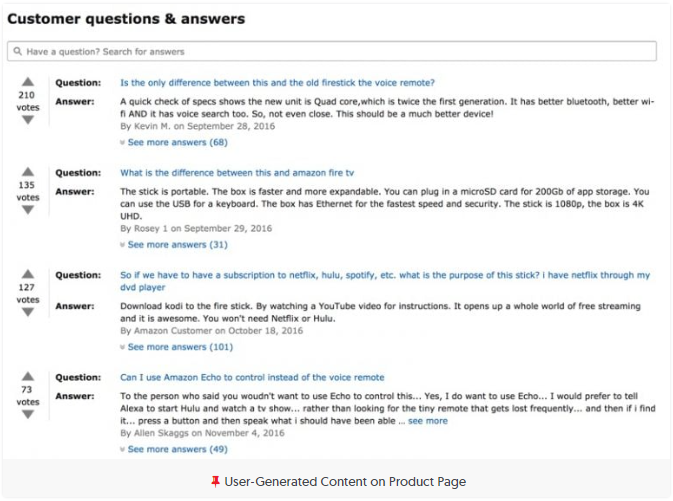Upvote the 210-vote firestick question
Viewport: 673px width, 501px height.
[x=27, y=82]
